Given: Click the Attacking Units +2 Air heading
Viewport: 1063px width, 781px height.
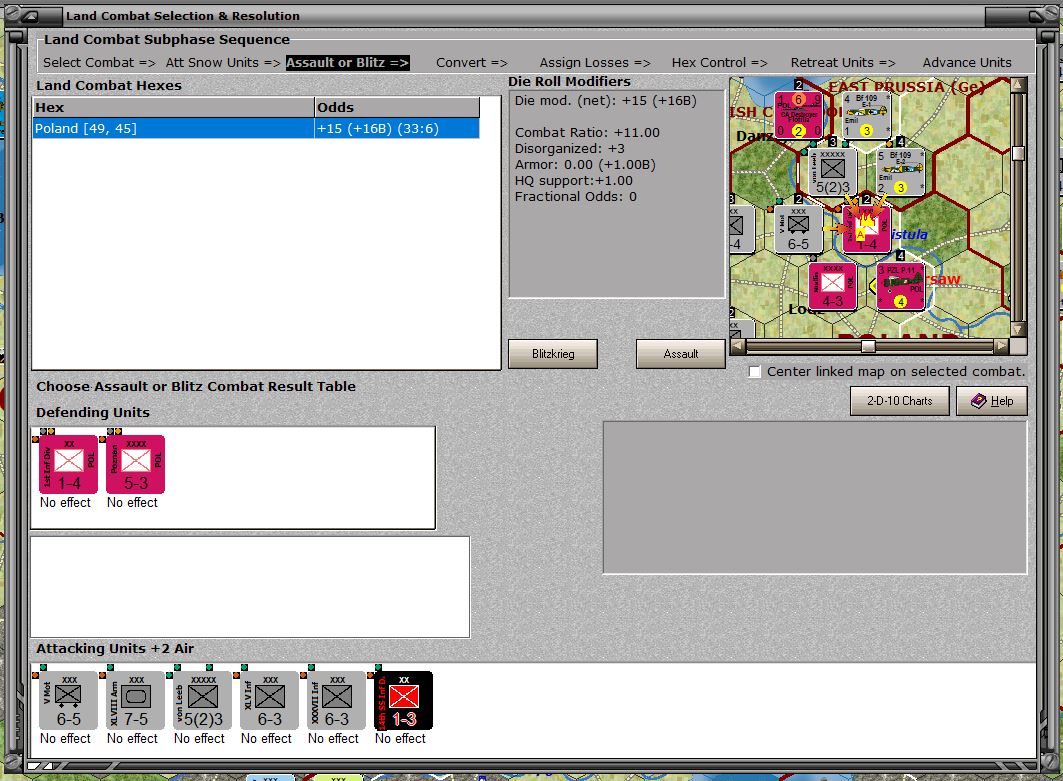Looking at the screenshot, I should [115, 648].
